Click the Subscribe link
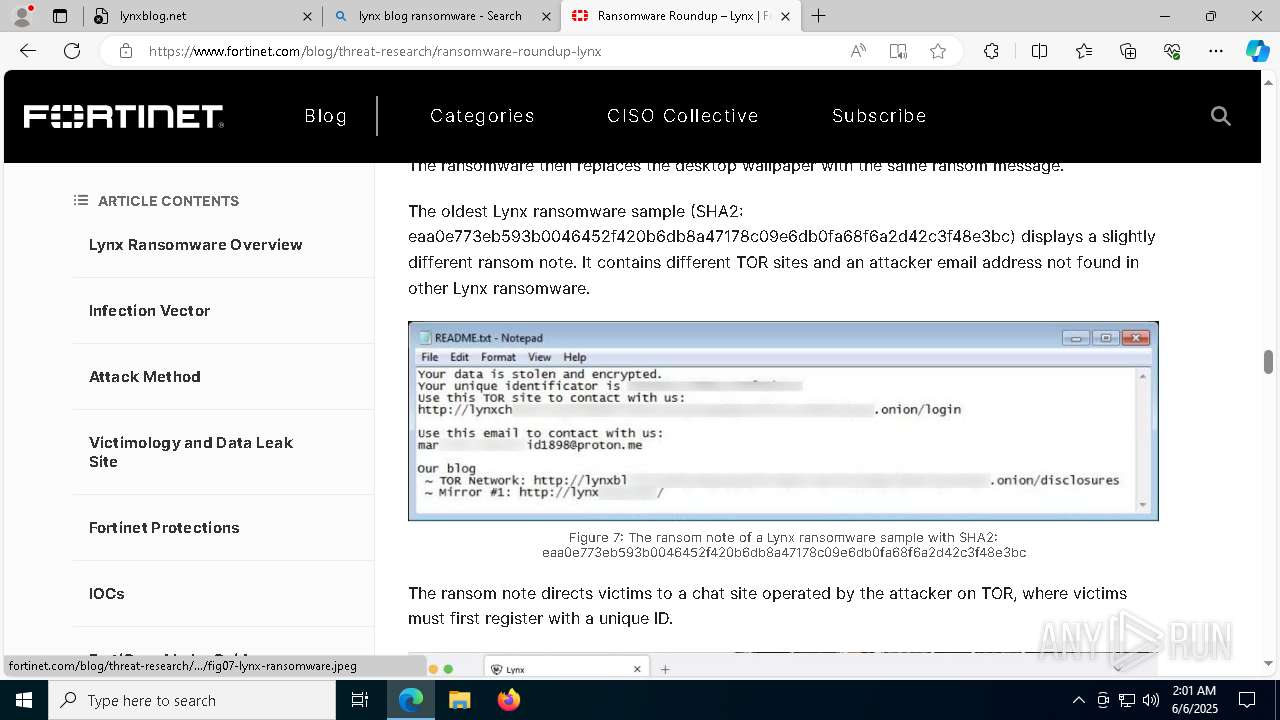Screen dimensions: 1280x720 pos(879,116)
